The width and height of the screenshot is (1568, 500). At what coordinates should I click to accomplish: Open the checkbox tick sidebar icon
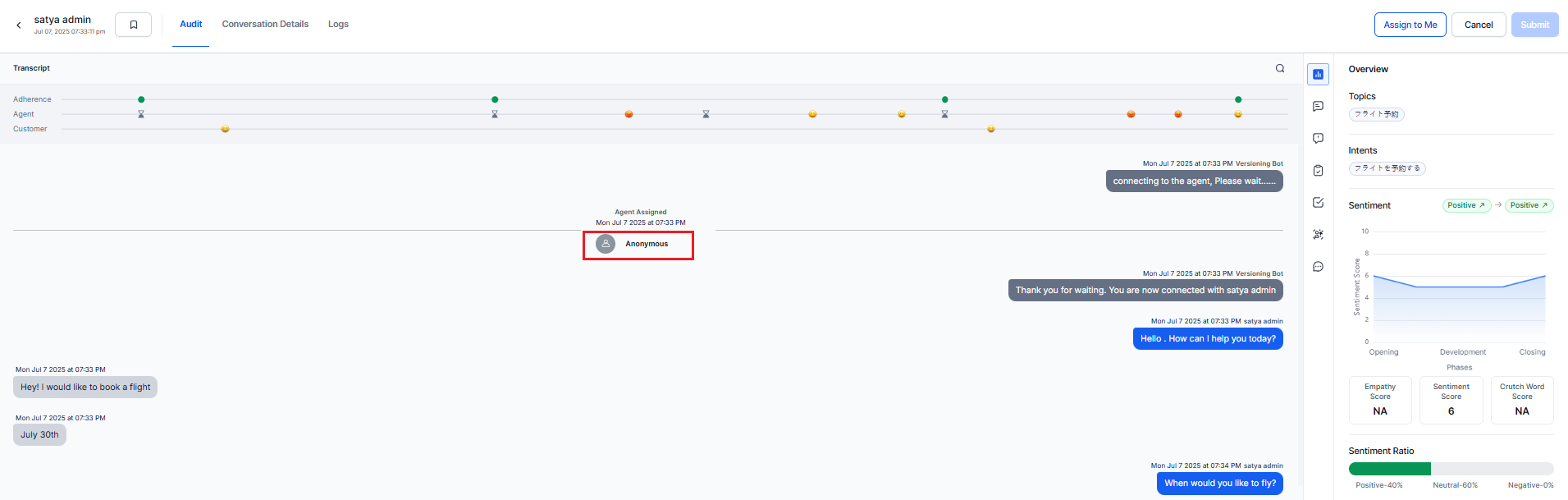(x=1318, y=203)
